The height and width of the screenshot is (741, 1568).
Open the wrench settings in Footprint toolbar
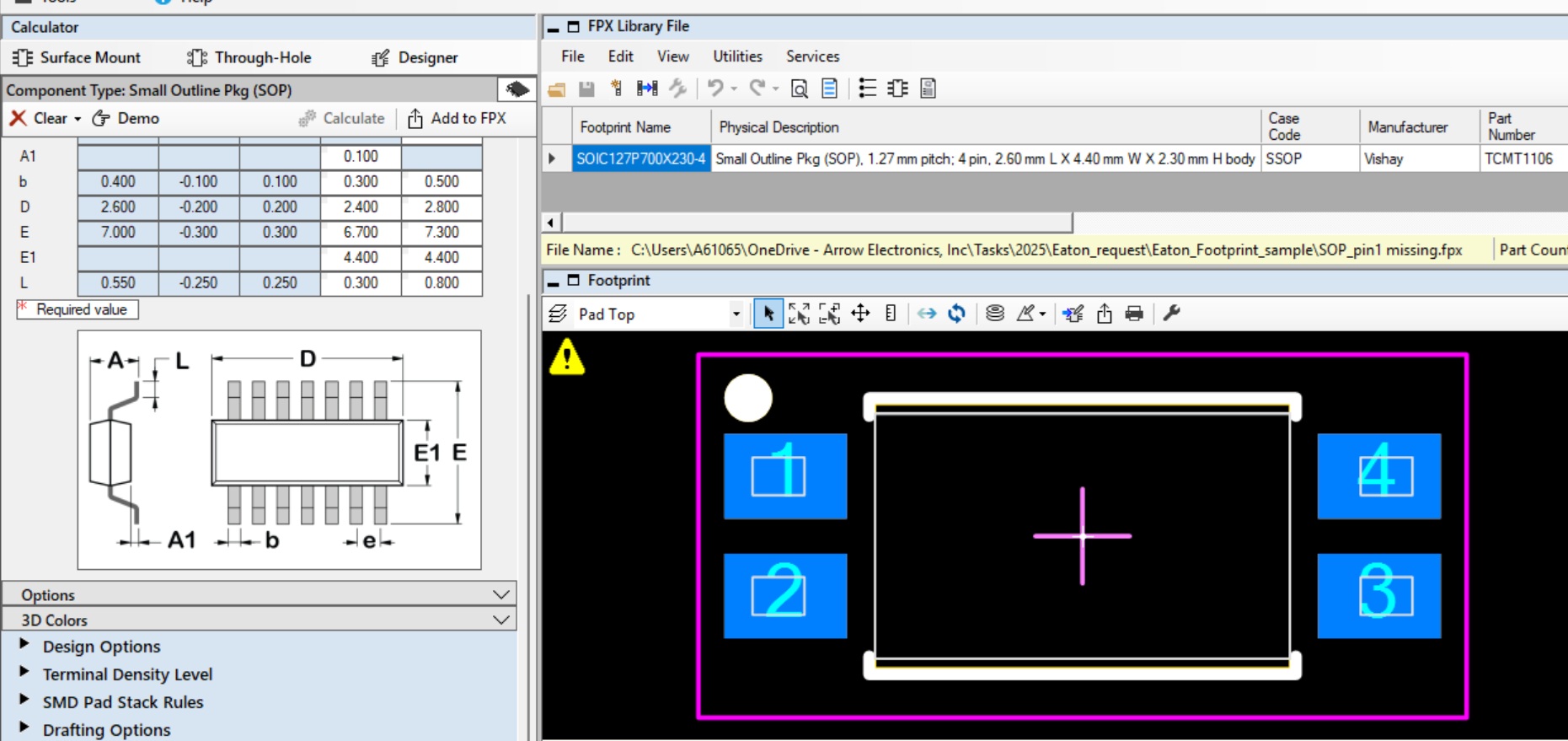1171,314
